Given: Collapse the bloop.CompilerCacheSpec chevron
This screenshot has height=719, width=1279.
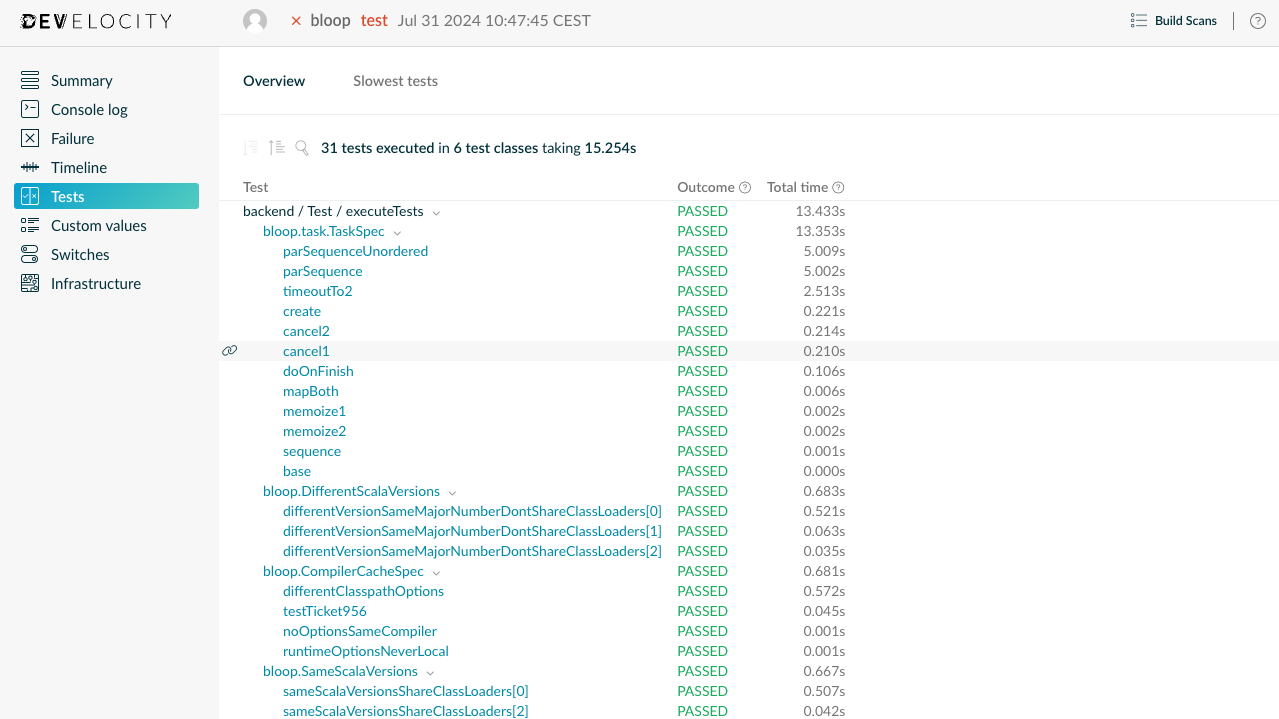Looking at the screenshot, I should 436,572.
